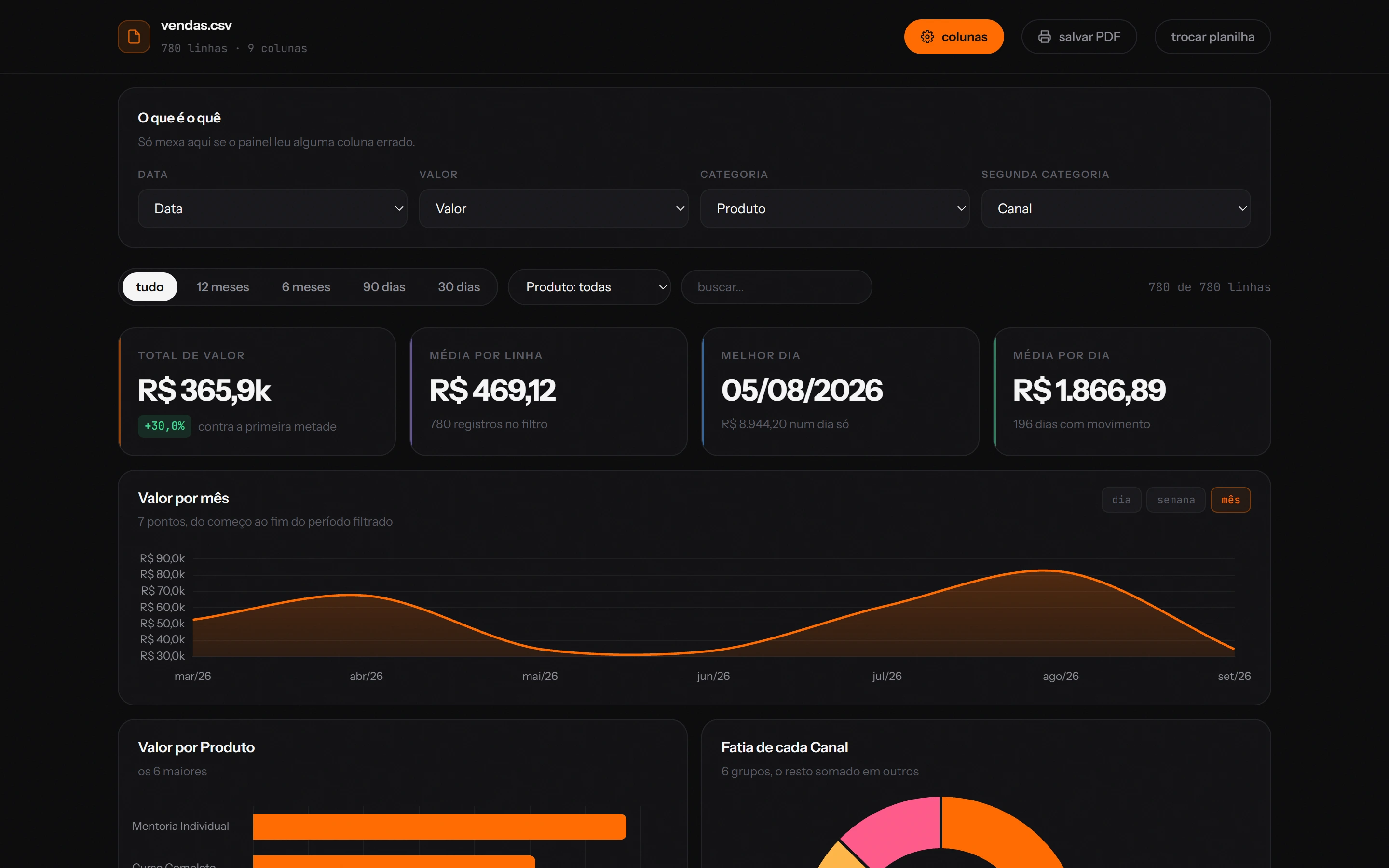Click the "jun/26" axis label
The image size is (1389, 868).
[x=713, y=676]
